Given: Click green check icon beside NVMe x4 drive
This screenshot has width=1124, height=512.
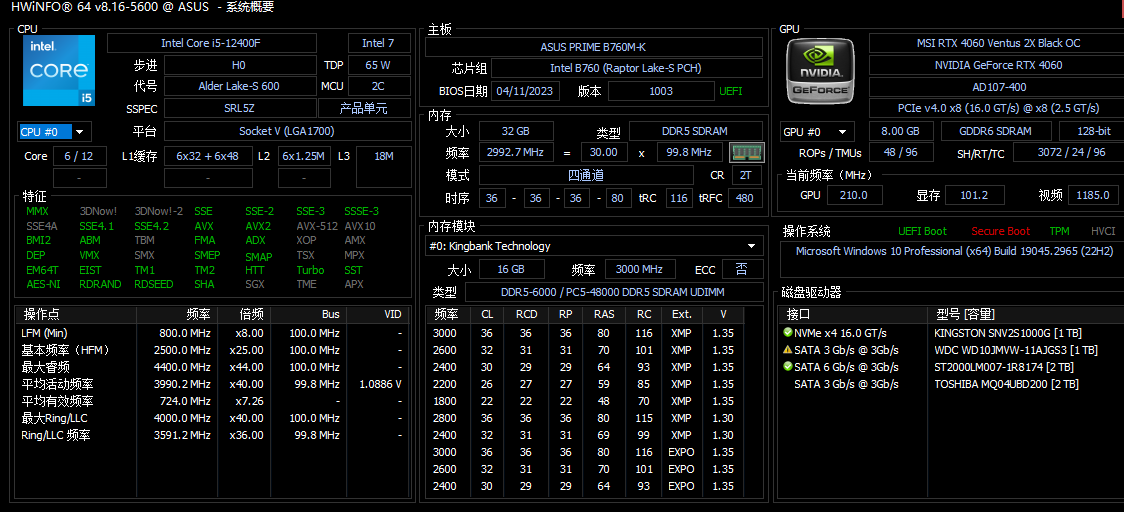Looking at the screenshot, I should tap(788, 333).
